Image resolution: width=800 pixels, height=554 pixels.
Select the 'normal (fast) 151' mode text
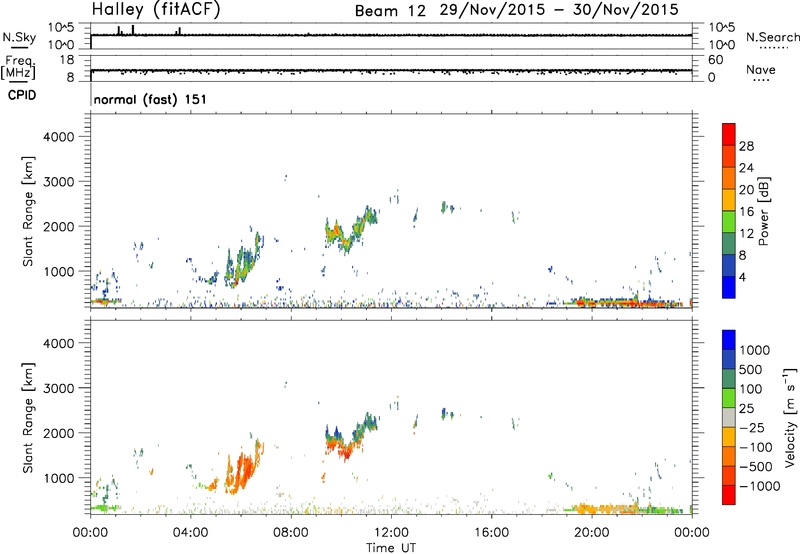click(x=150, y=99)
